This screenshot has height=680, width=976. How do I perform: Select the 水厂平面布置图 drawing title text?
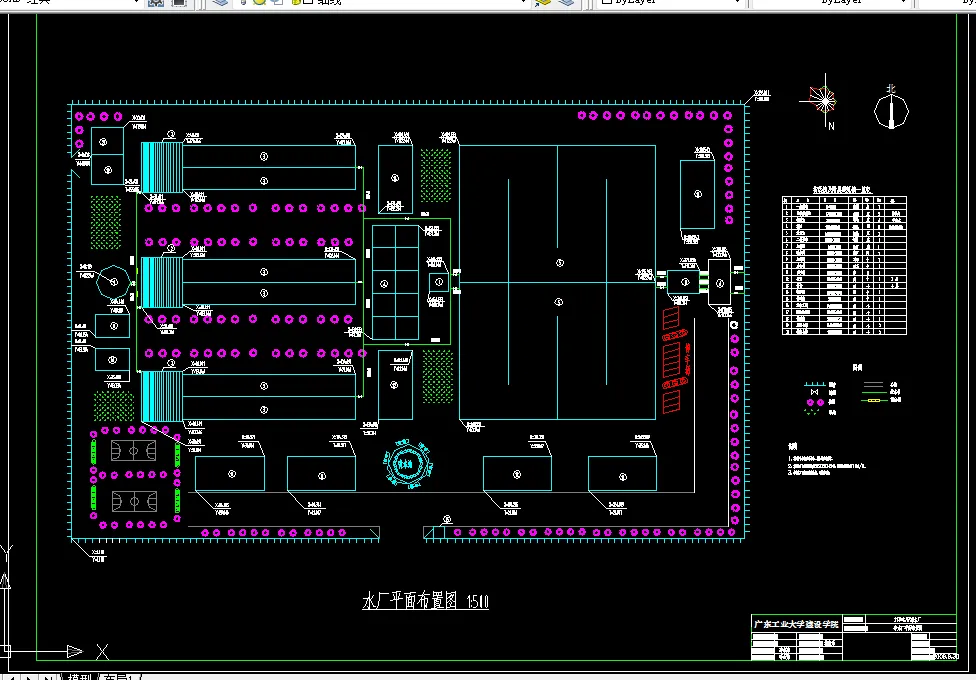click(410, 601)
